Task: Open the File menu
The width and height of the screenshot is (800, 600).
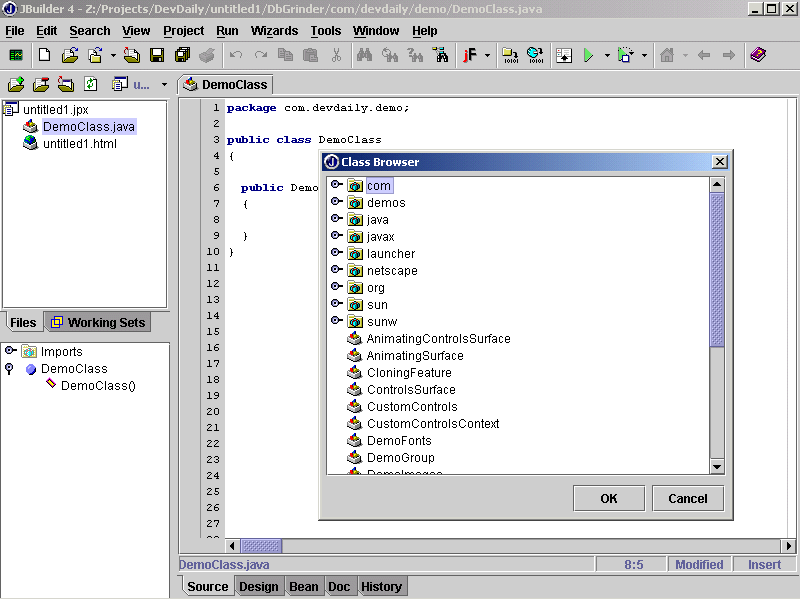Action: [15, 31]
